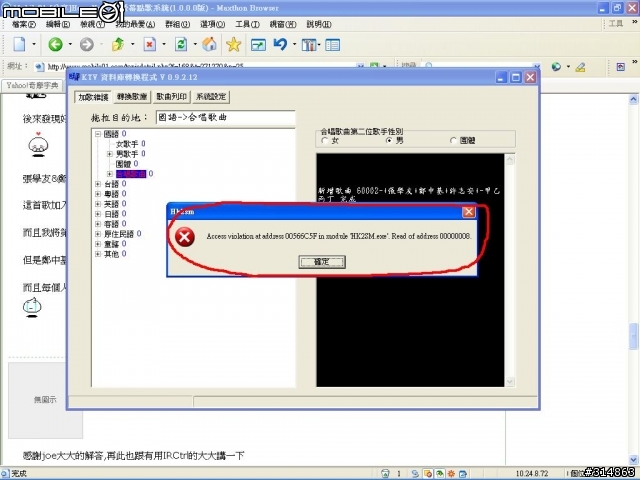
Task: Go back with the green arrow icon
Action: pos(56,44)
